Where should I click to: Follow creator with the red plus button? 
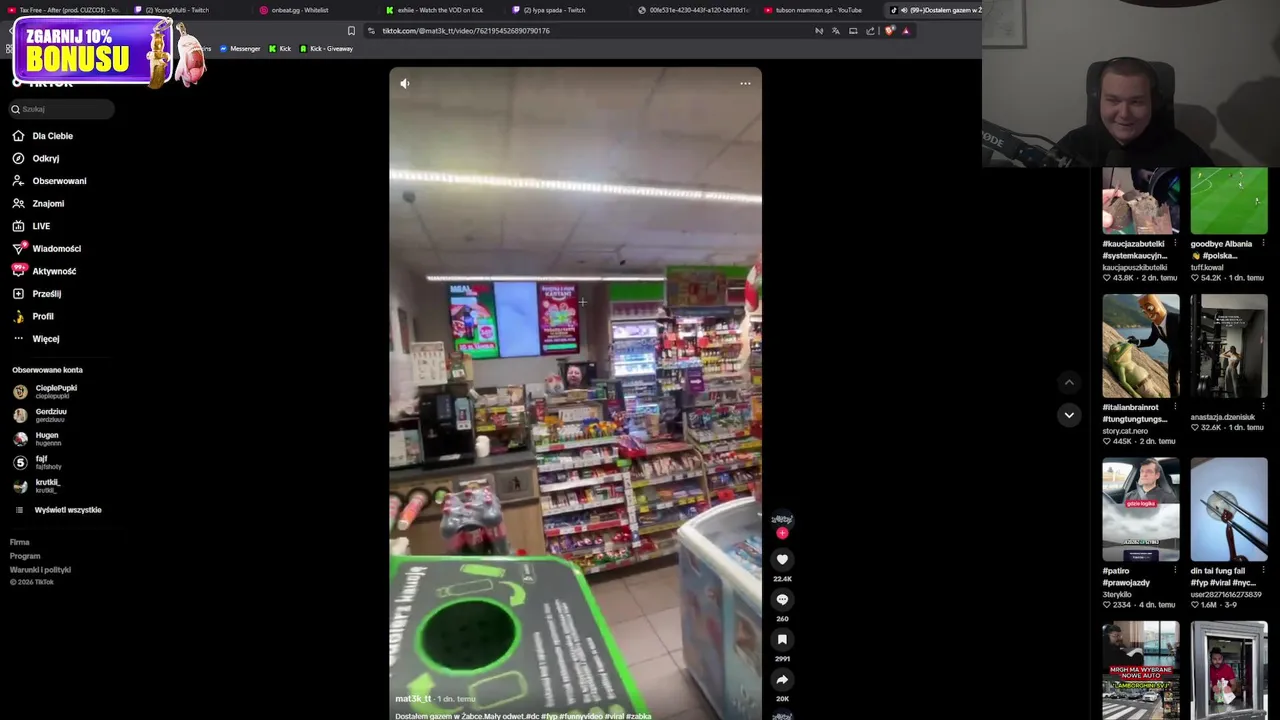coord(782,533)
